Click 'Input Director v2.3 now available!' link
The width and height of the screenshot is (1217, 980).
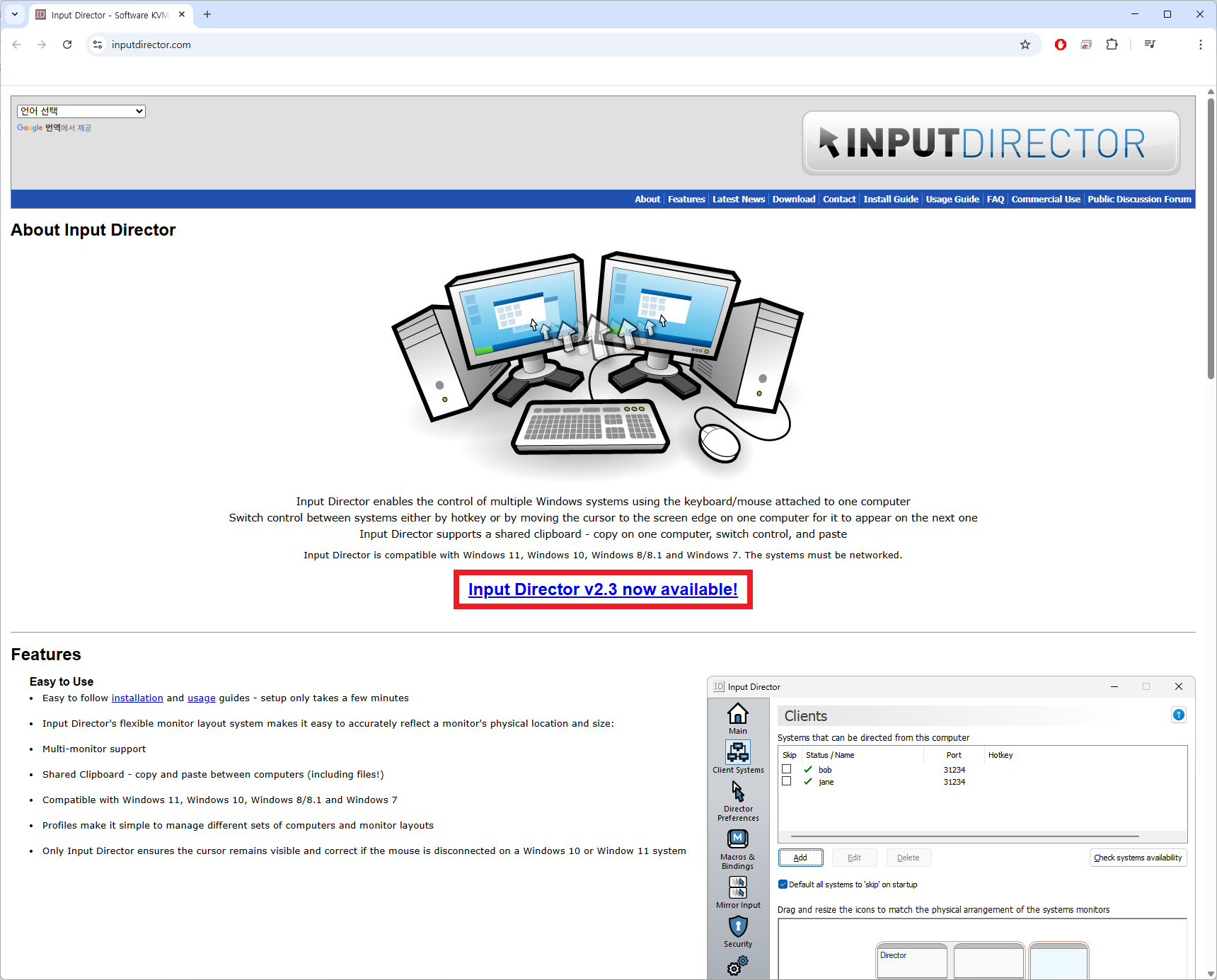(603, 589)
